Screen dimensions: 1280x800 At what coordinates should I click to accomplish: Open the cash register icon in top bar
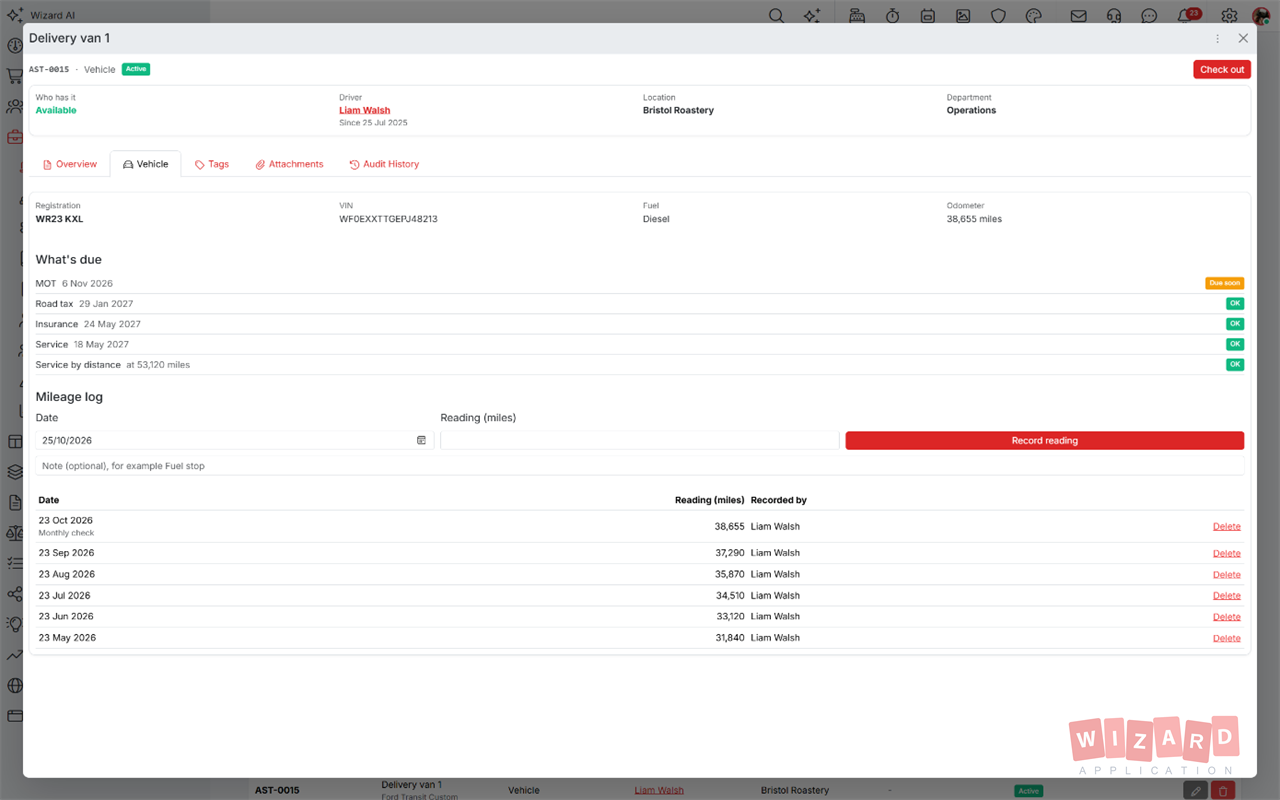[x=857, y=15]
